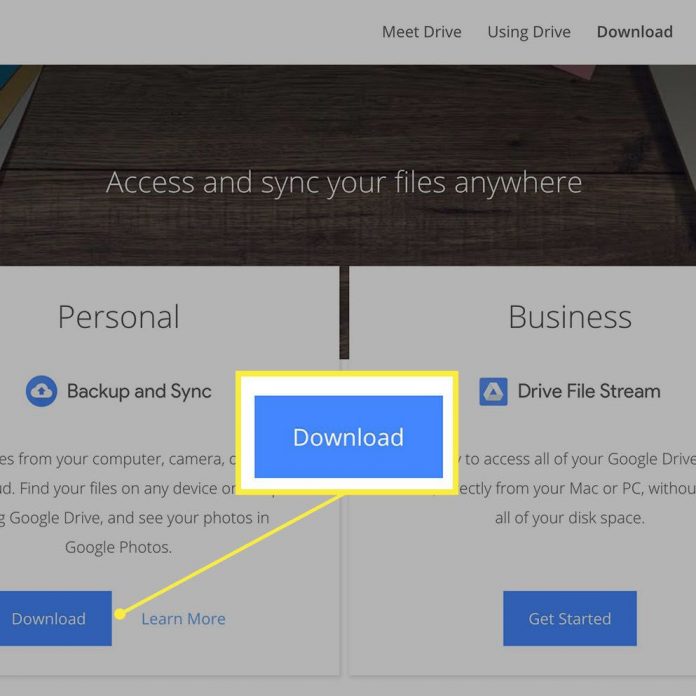696x696 pixels.
Task: Click Get Started under Business
Action: 569,619
